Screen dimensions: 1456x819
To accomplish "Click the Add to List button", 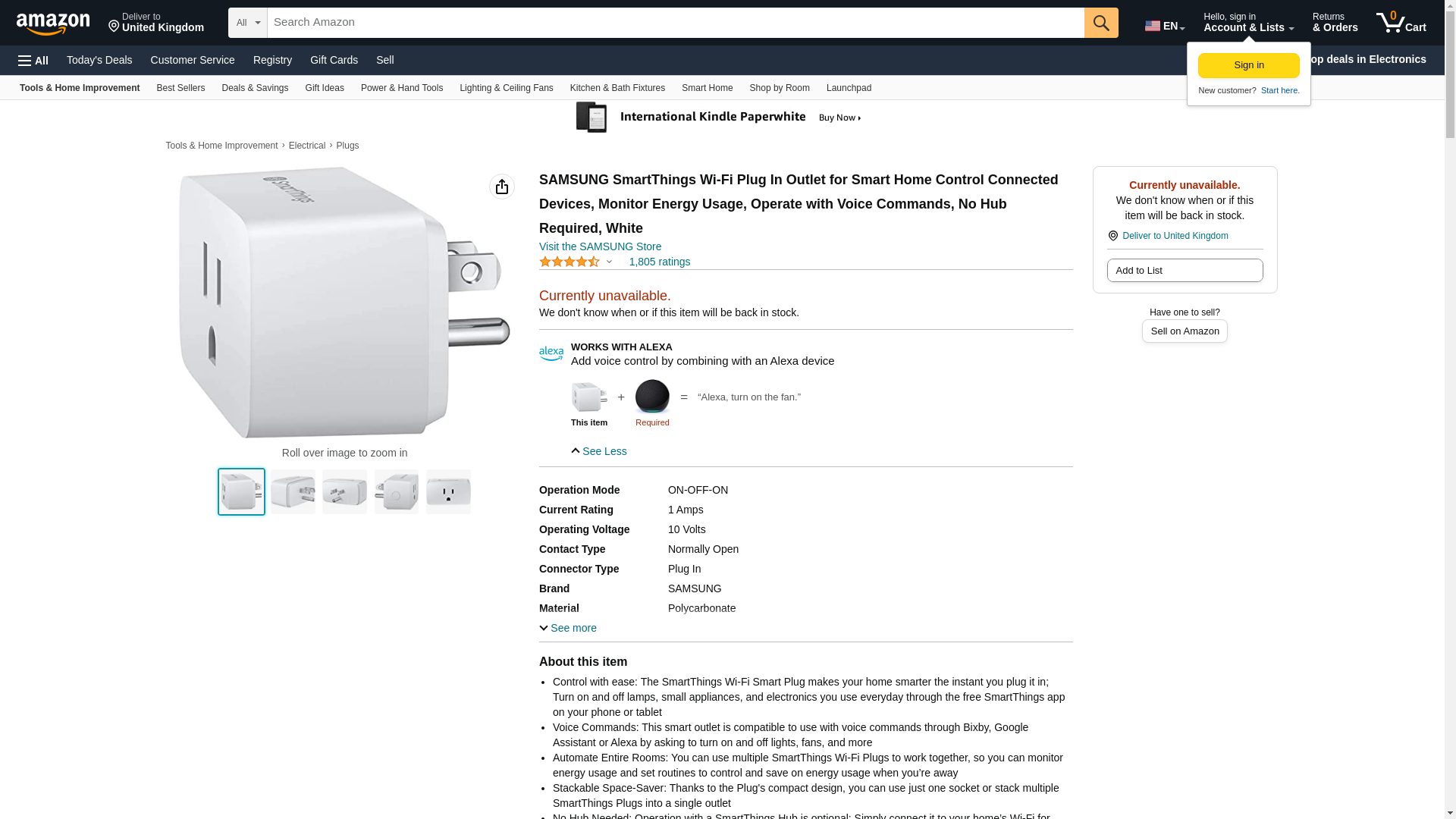I will [x=1185, y=271].
